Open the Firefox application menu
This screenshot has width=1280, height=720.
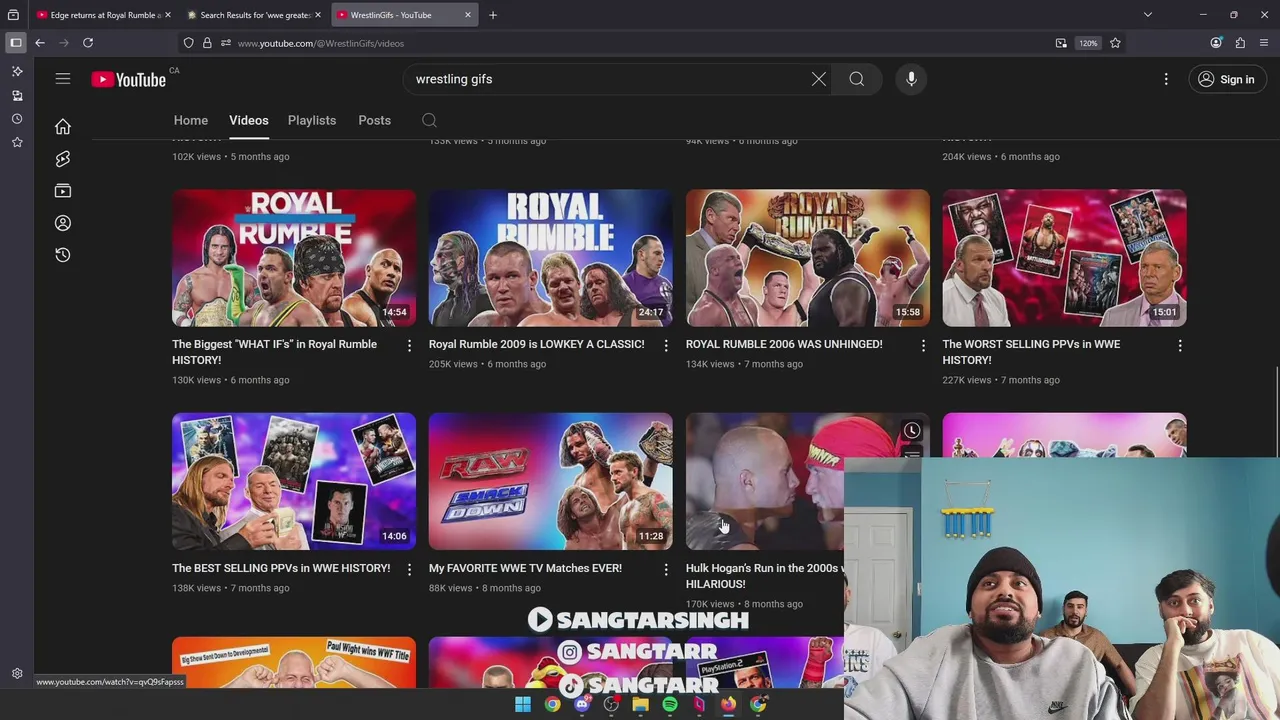click(x=1264, y=43)
